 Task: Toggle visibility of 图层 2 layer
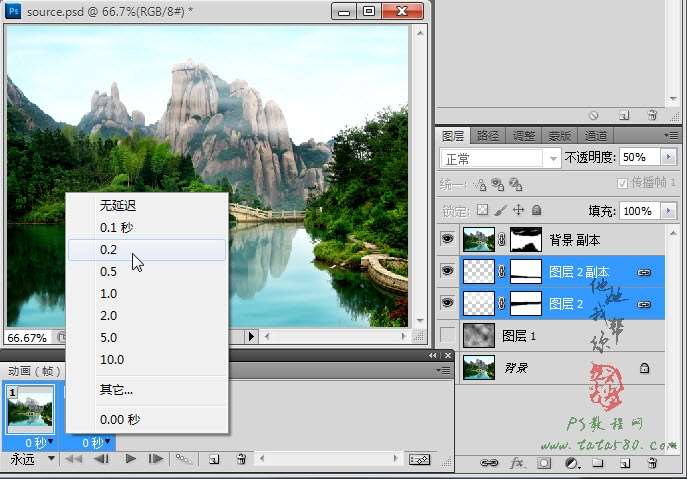pyautogui.click(x=446, y=303)
